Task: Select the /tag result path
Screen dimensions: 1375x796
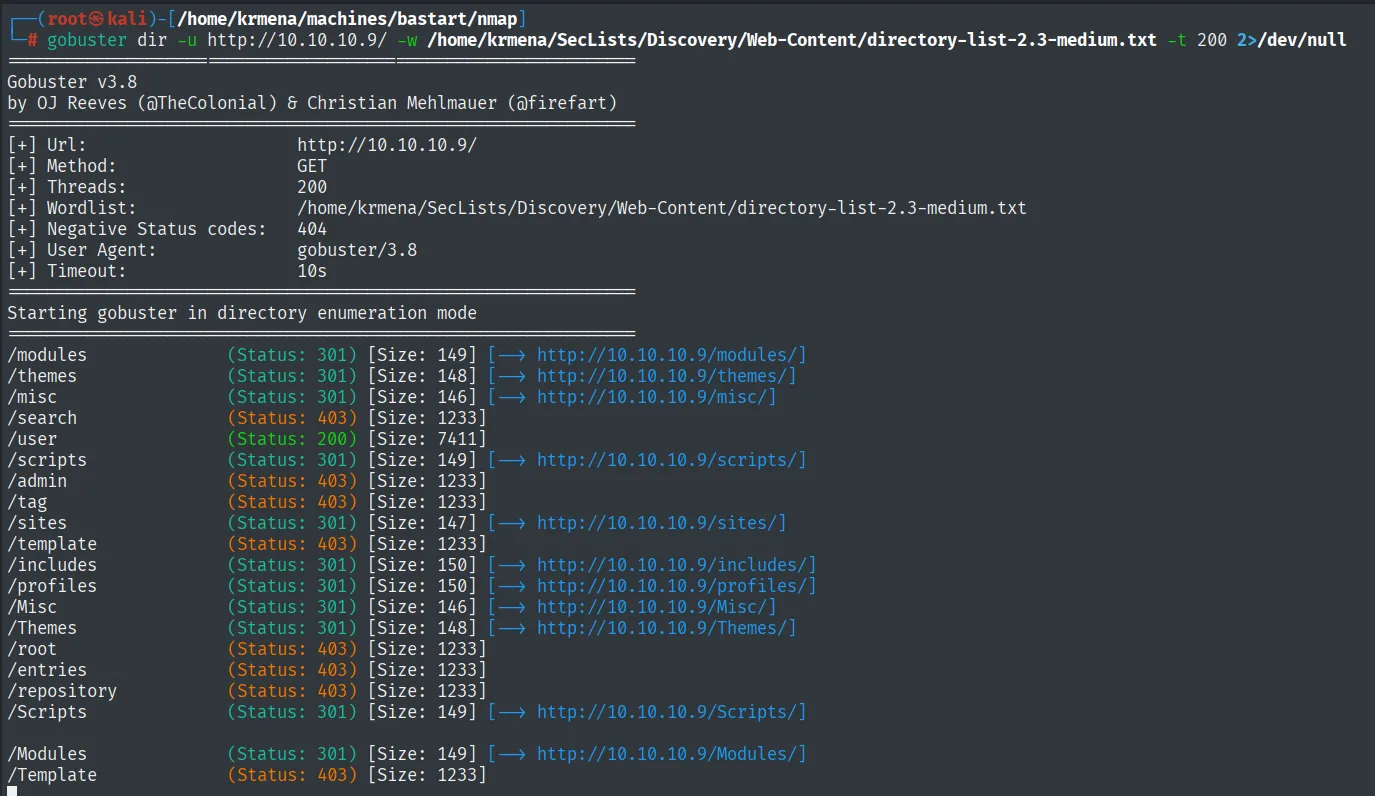Action: click(27, 502)
